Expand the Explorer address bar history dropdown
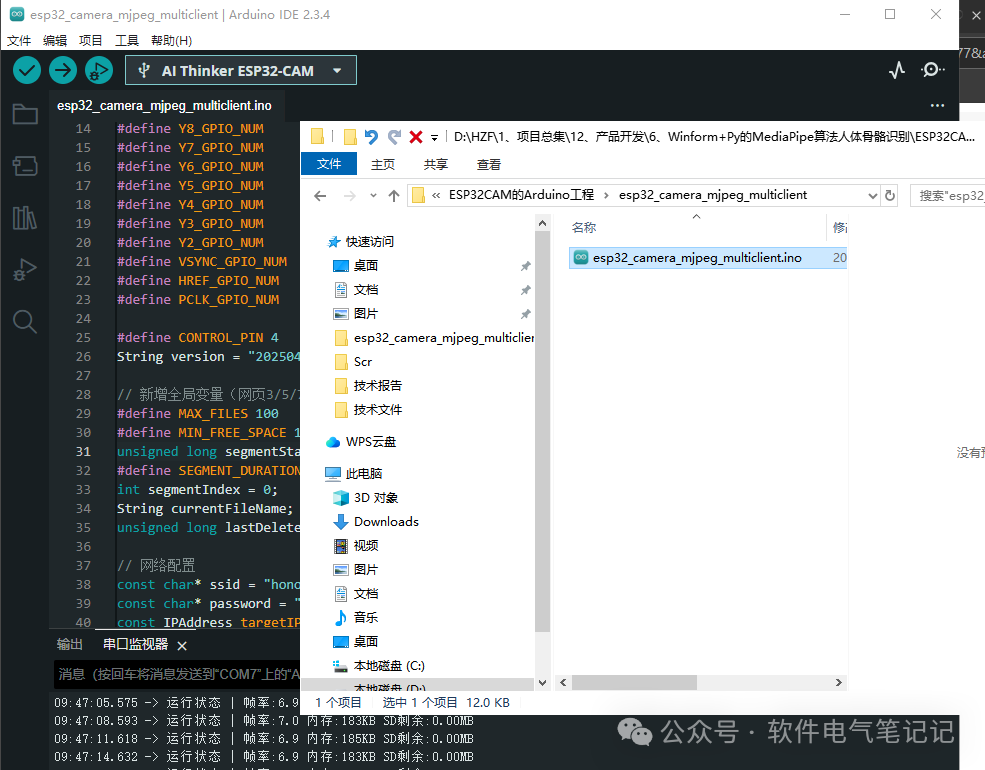985x770 pixels. (872, 196)
